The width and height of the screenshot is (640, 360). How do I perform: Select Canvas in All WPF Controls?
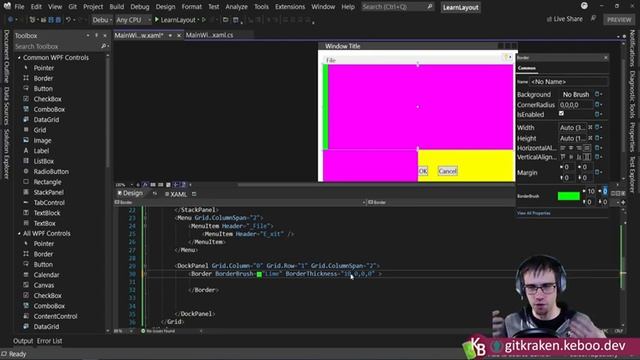(44, 285)
